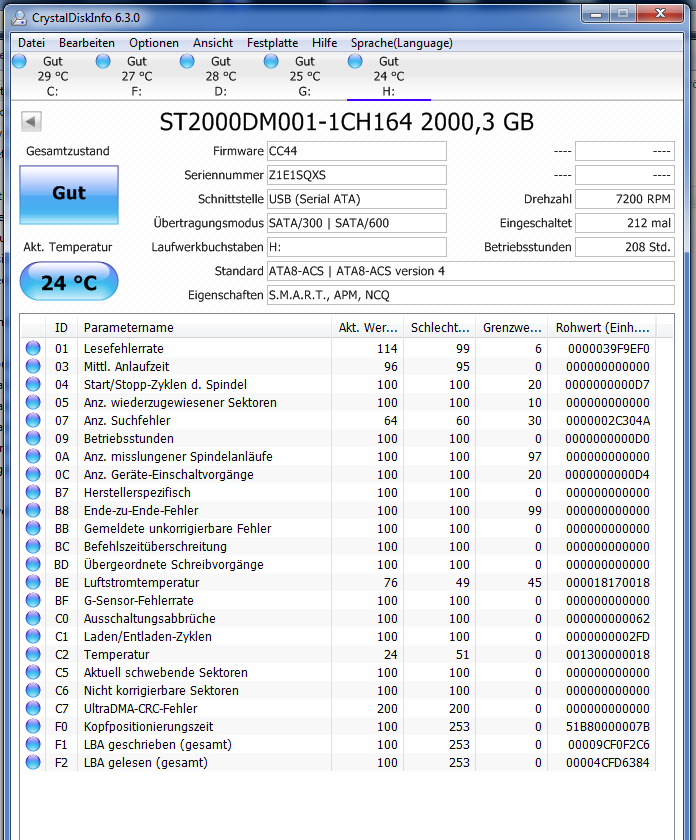Image resolution: width=696 pixels, height=840 pixels.
Task: Click status icon of Befehlszeitüberschreitung row
Action: click(x=33, y=546)
